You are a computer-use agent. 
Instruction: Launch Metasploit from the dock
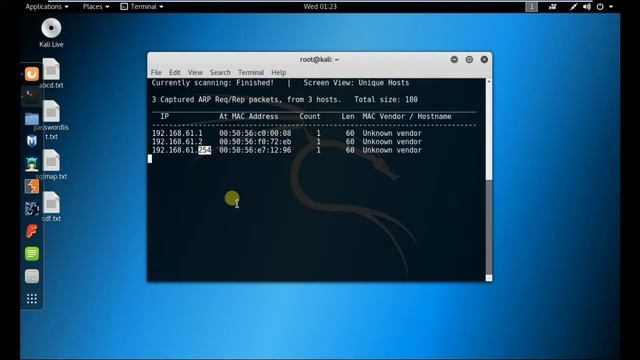click(x=32, y=141)
